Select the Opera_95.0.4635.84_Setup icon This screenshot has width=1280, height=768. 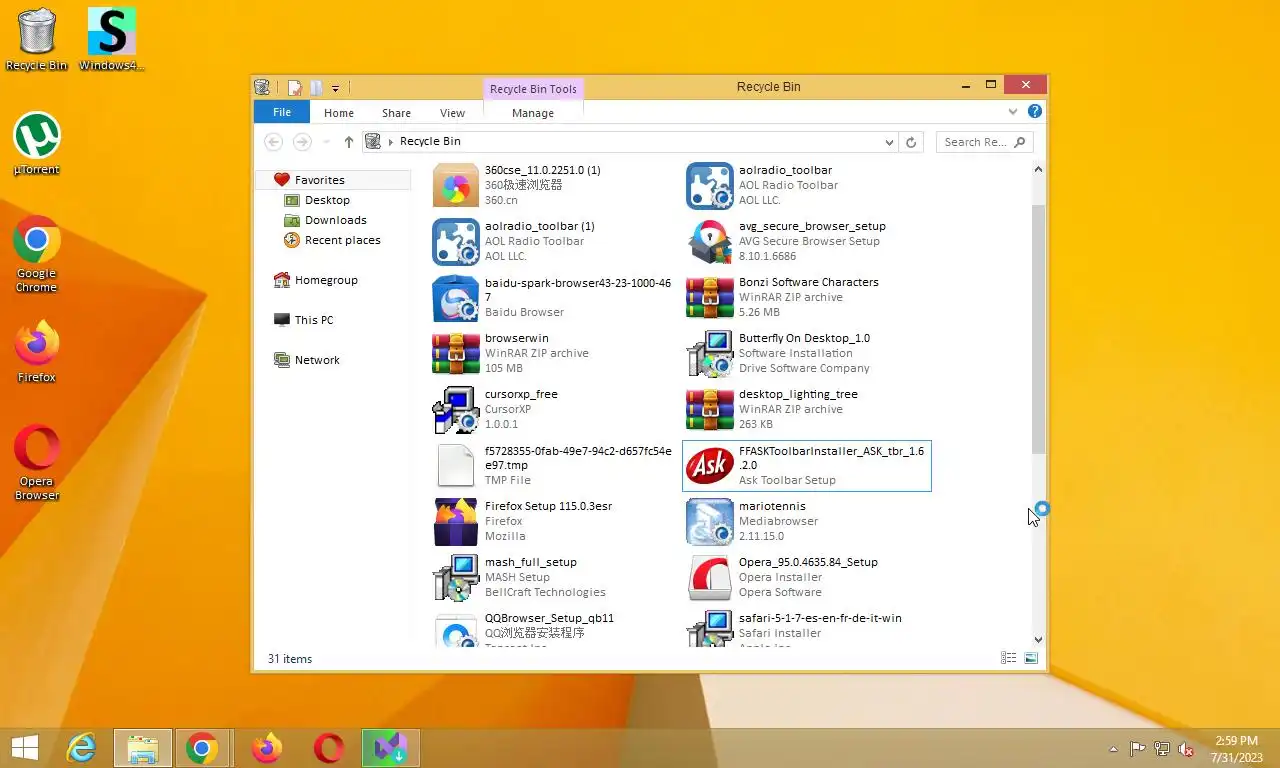point(710,578)
